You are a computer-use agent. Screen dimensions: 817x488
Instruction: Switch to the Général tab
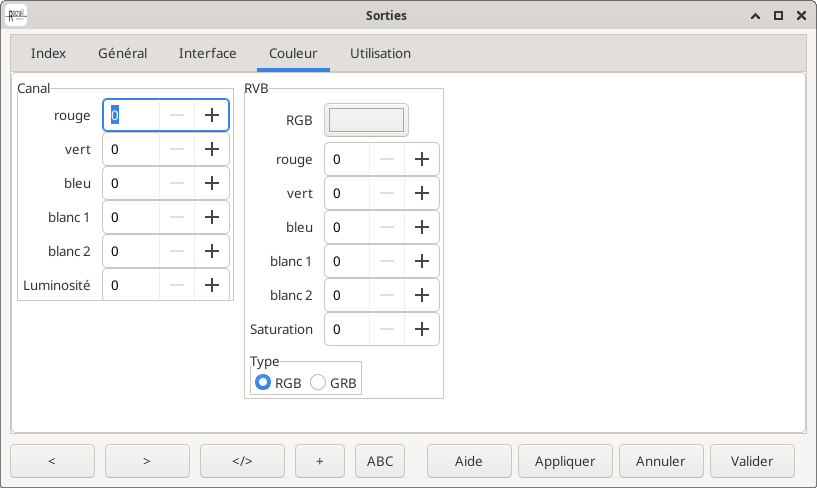pyautogui.click(x=122, y=53)
